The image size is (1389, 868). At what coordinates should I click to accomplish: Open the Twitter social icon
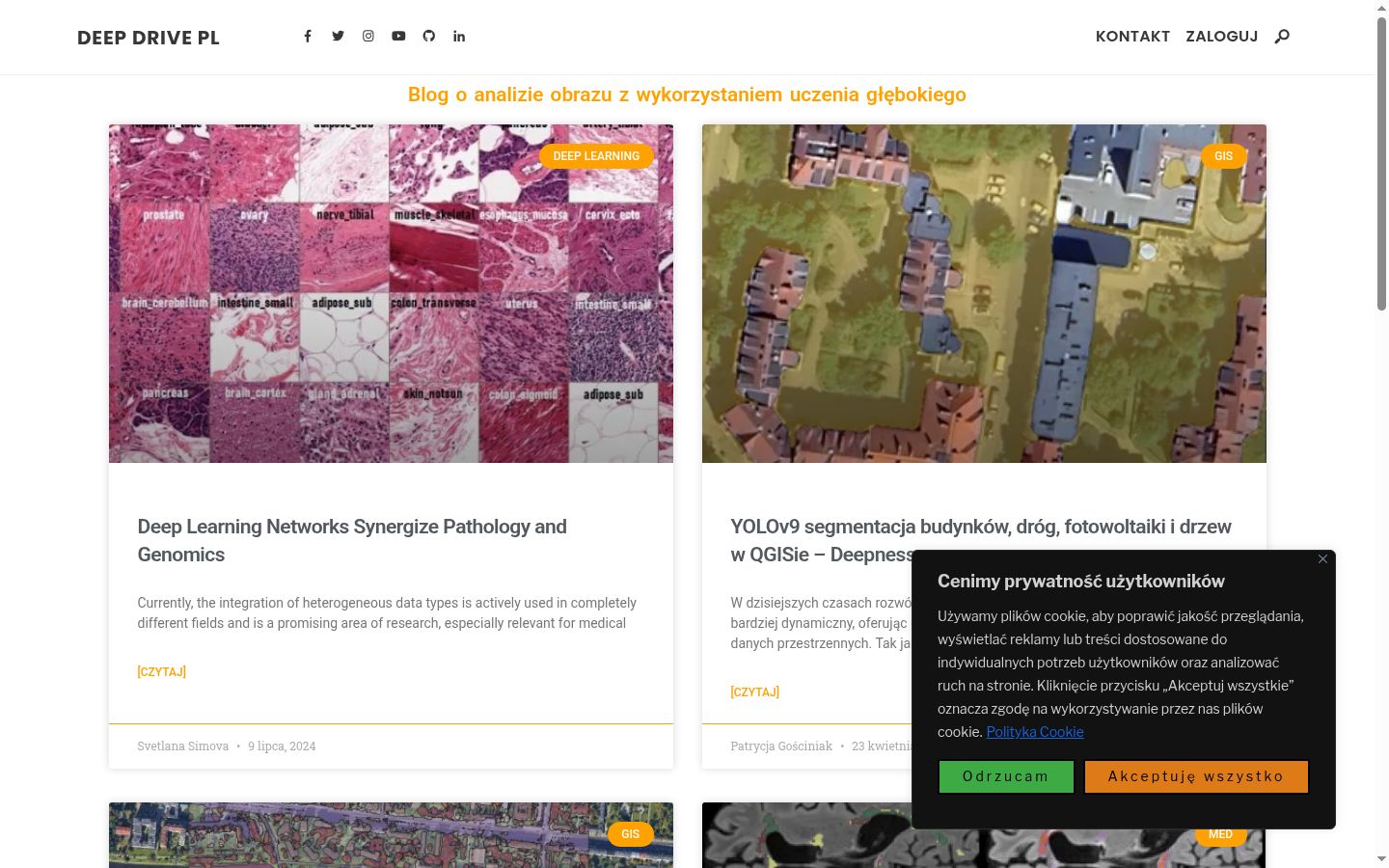coord(338,36)
